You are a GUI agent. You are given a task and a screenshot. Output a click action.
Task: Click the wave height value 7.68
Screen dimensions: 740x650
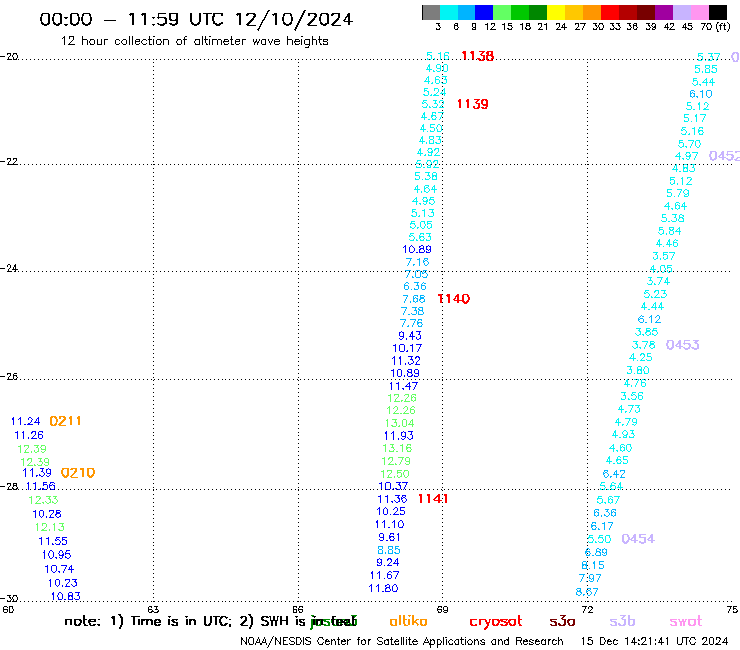pos(413,299)
